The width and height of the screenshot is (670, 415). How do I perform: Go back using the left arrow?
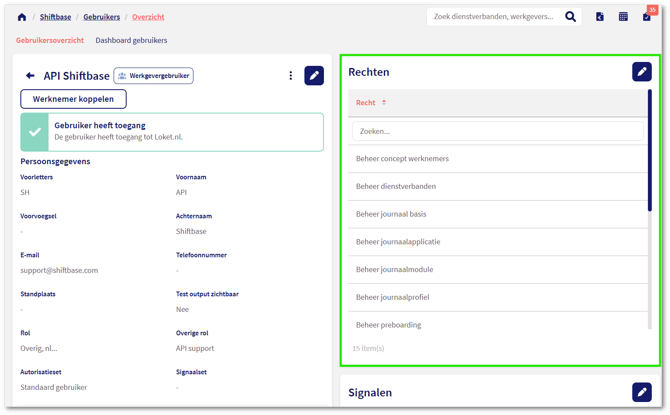(30, 76)
